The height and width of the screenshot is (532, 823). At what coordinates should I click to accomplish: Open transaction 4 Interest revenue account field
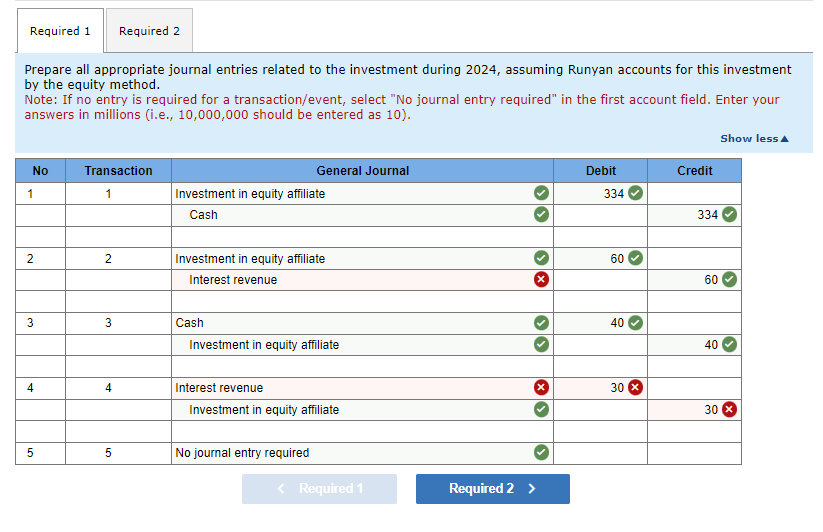(362, 388)
